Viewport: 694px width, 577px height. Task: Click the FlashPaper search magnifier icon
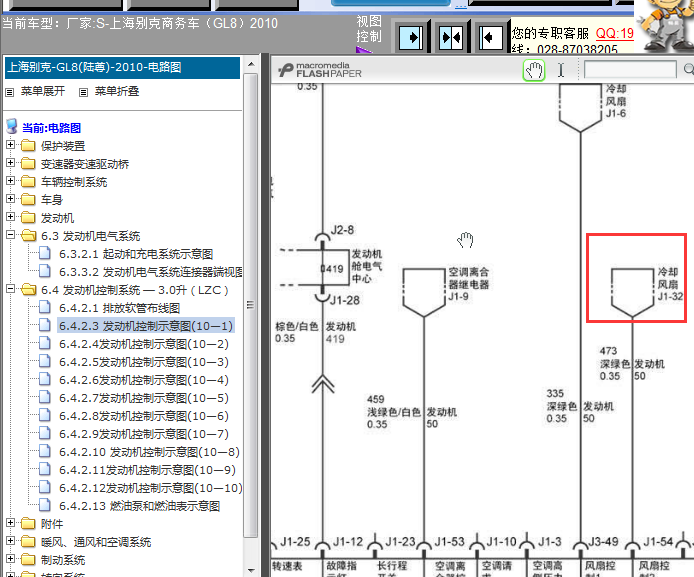point(689,69)
